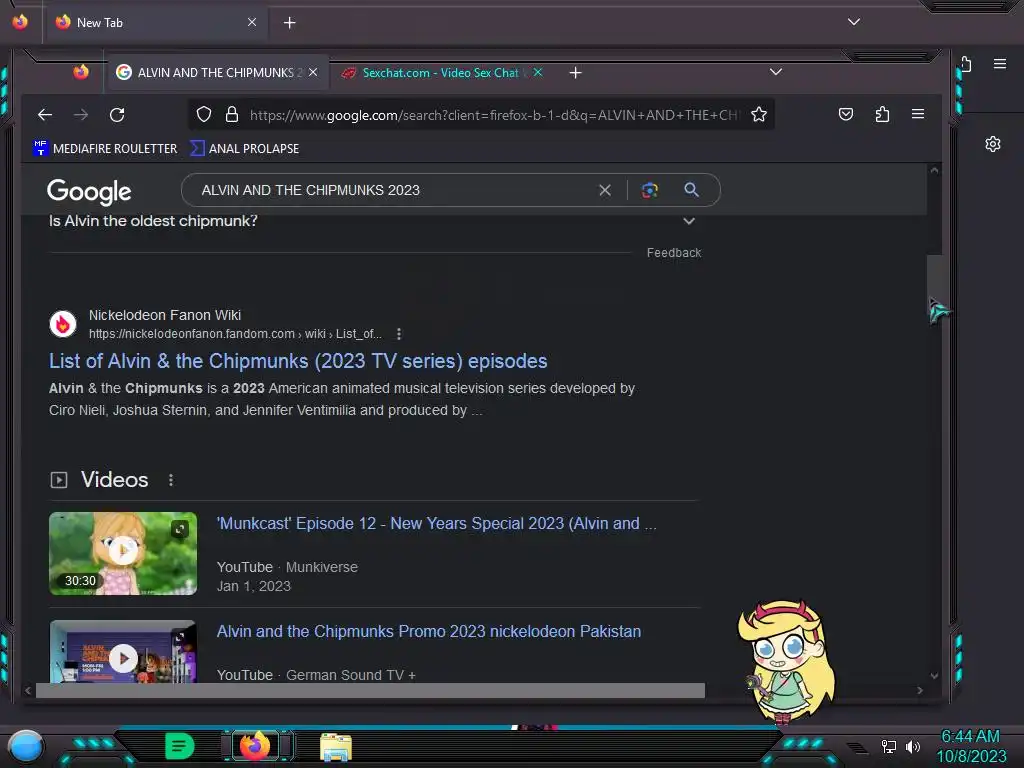Switch to the Sexchat.com tab
Image resolution: width=1024 pixels, height=768 pixels.
pyautogui.click(x=441, y=72)
